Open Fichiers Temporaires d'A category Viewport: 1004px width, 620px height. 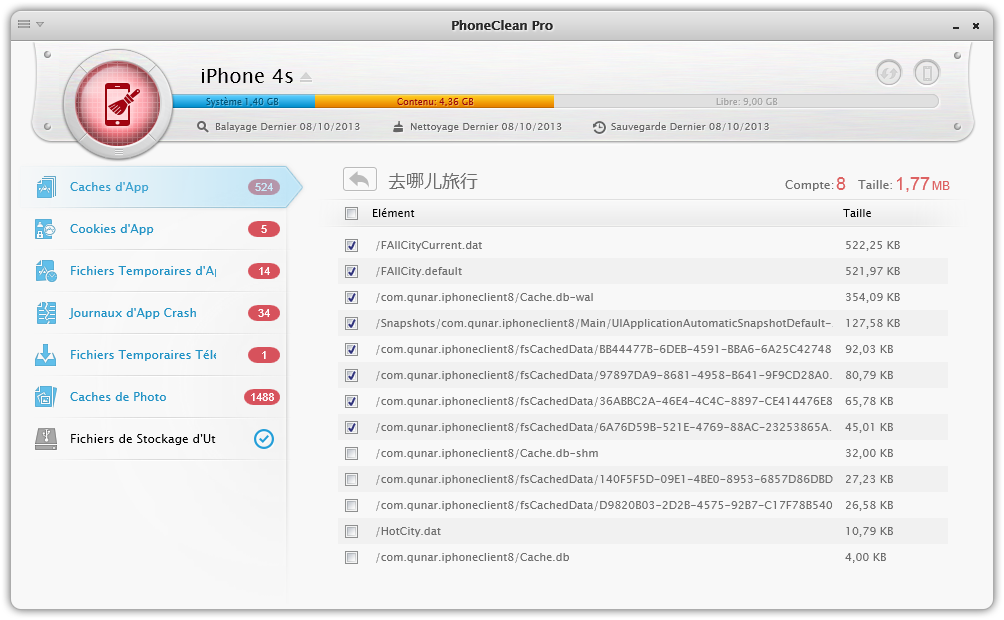click(x=156, y=271)
